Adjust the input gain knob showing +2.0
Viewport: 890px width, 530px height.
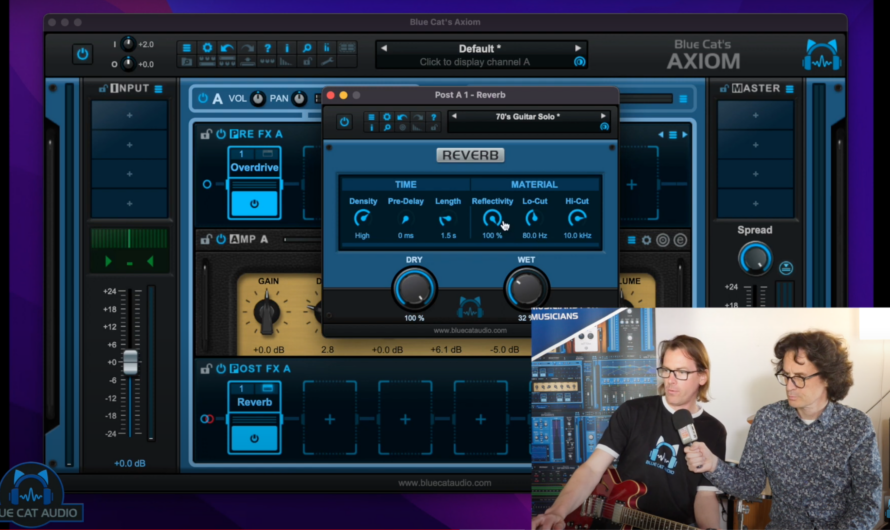pyautogui.click(x=128, y=44)
